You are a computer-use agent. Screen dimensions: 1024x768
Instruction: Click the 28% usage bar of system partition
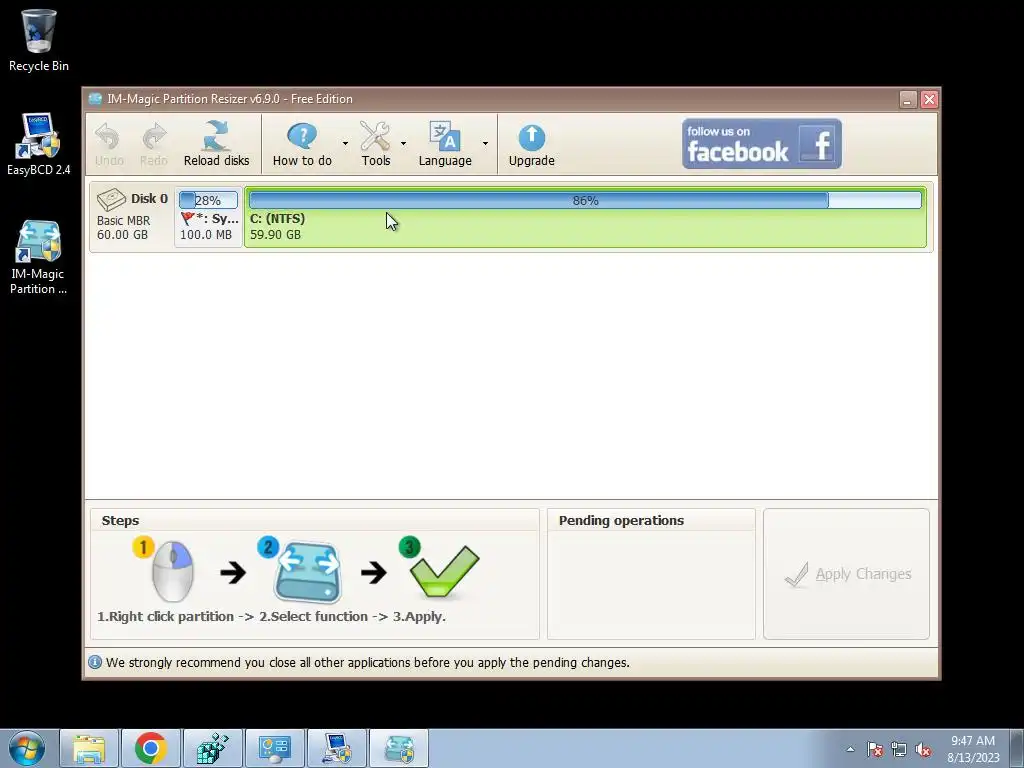pyautogui.click(x=208, y=200)
